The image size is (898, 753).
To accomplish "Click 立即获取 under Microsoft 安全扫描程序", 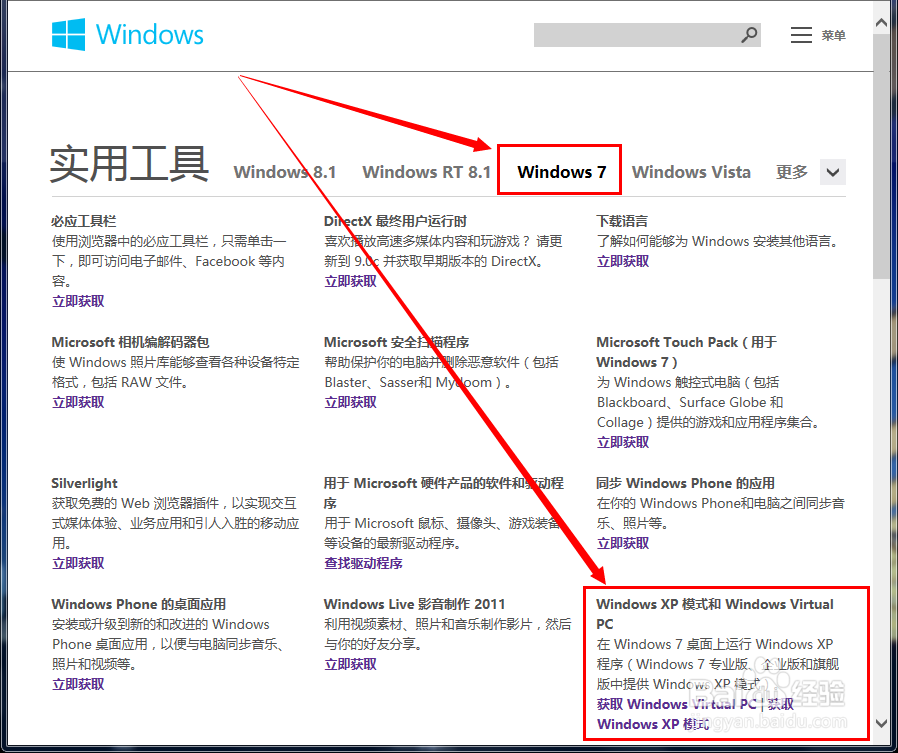I will coord(350,402).
